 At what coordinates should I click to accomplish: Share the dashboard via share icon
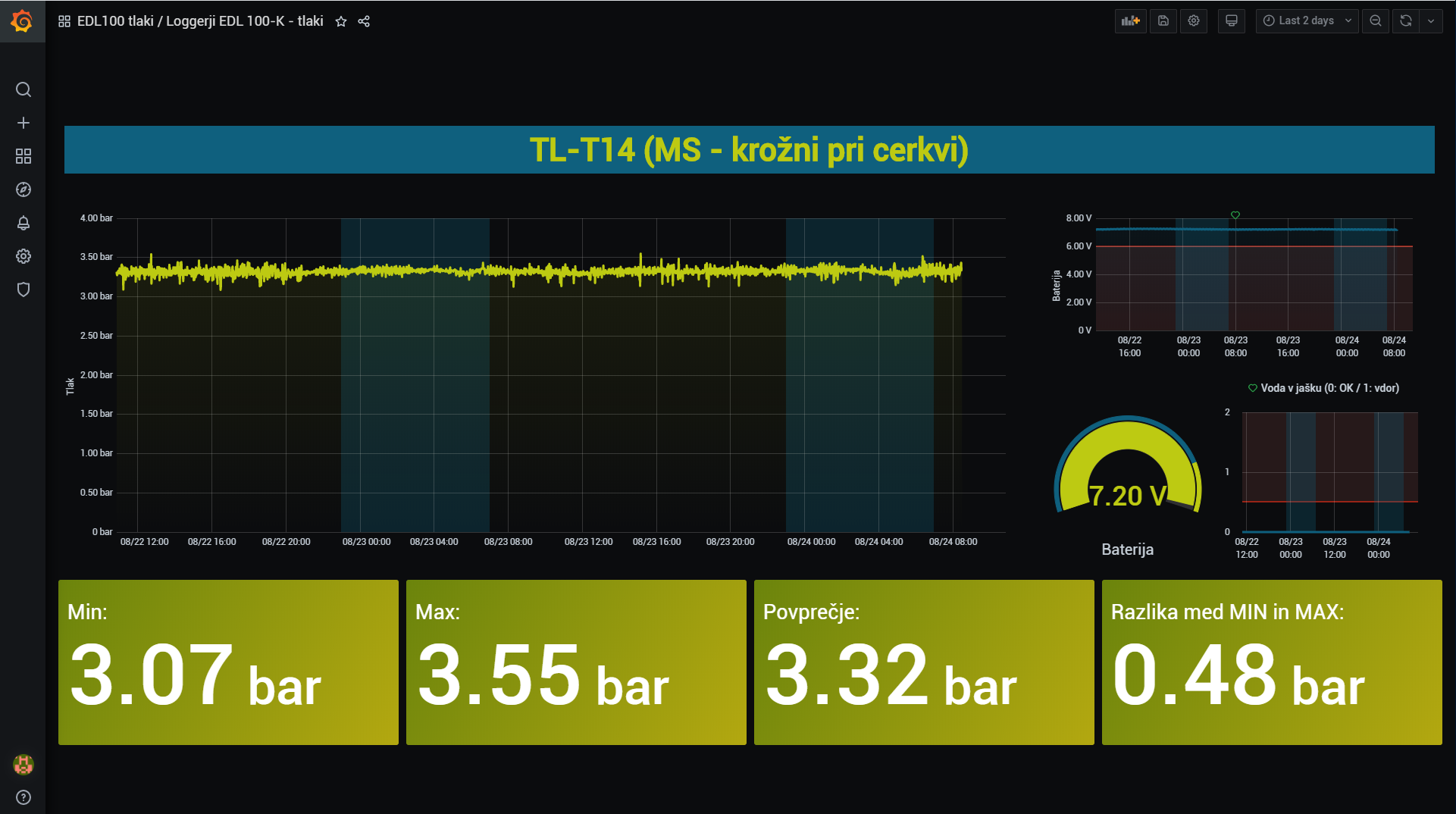point(364,21)
